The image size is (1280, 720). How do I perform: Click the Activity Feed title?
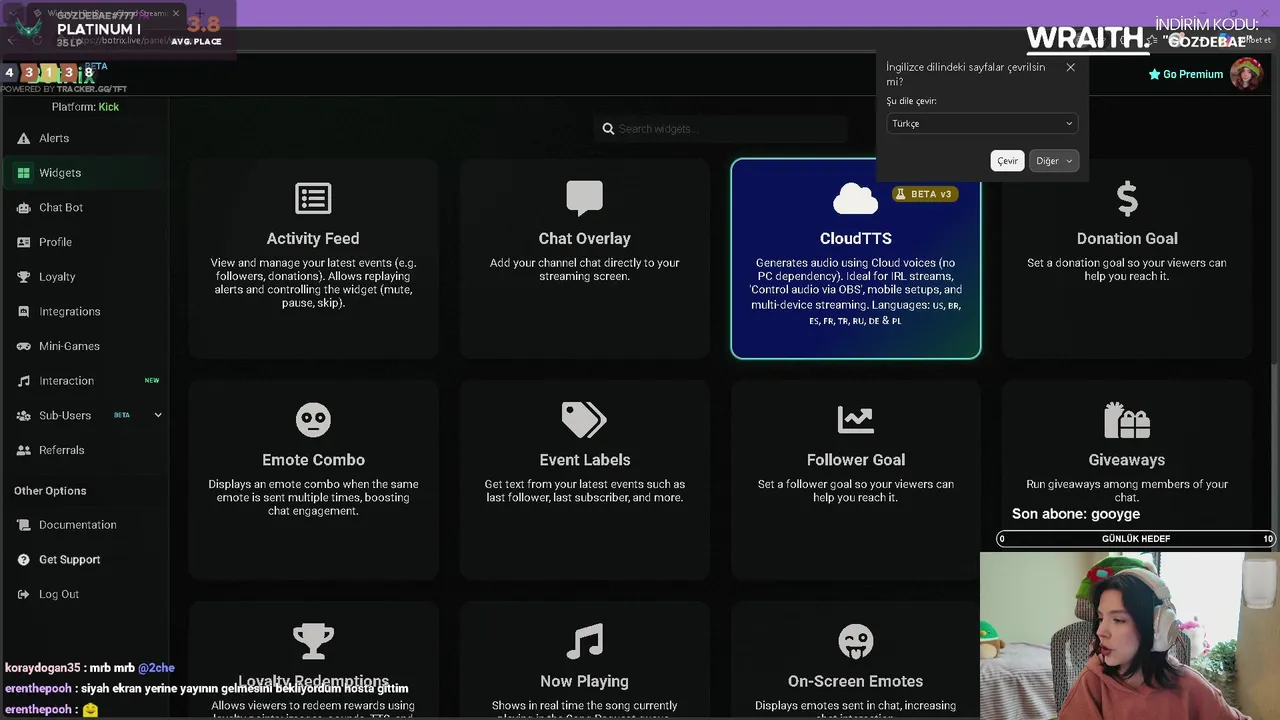click(313, 238)
